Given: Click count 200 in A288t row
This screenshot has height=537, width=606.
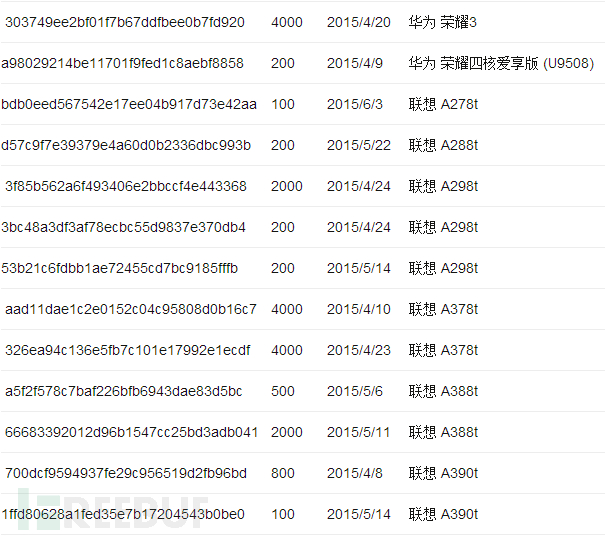Looking at the screenshot, I should click(x=283, y=145).
